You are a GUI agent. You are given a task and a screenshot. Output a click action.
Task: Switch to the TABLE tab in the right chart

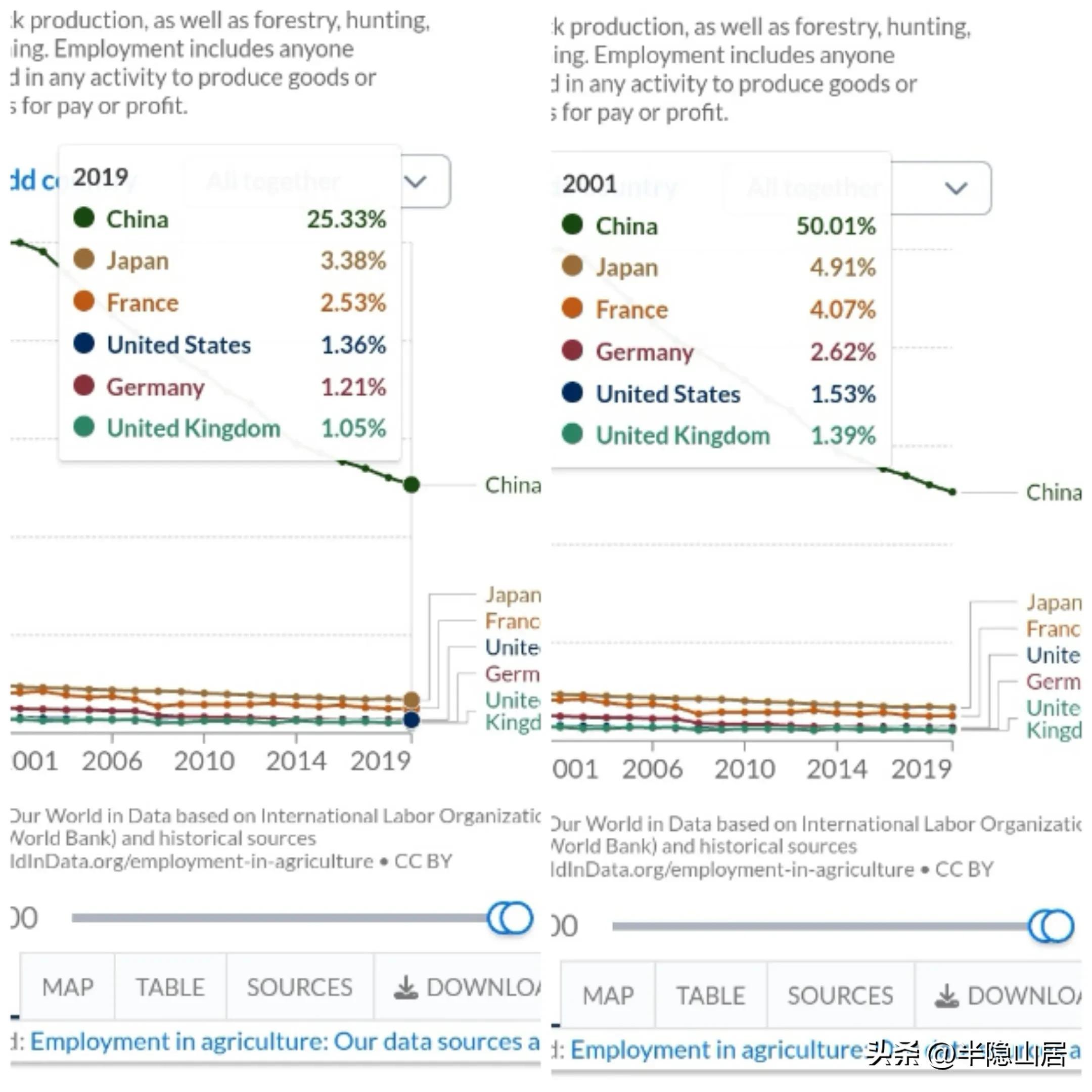click(x=711, y=995)
